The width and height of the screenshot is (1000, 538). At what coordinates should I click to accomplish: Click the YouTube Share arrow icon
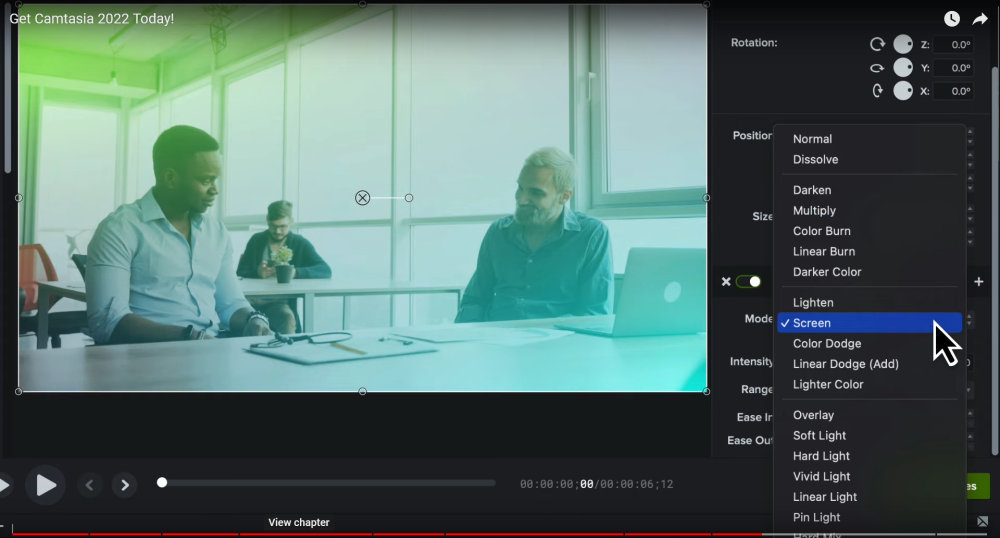[980, 19]
